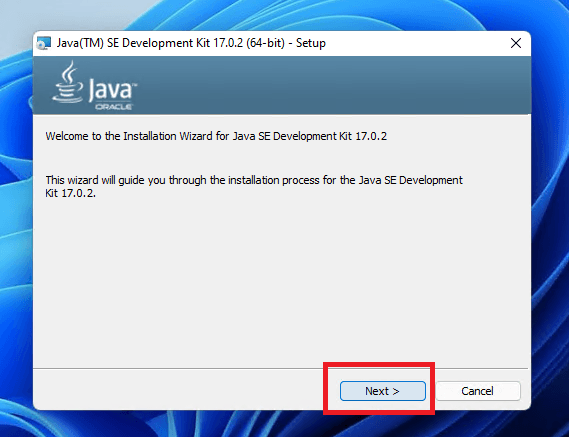Click the word Setup in title bar
This screenshot has height=437, width=569.
[311, 43]
